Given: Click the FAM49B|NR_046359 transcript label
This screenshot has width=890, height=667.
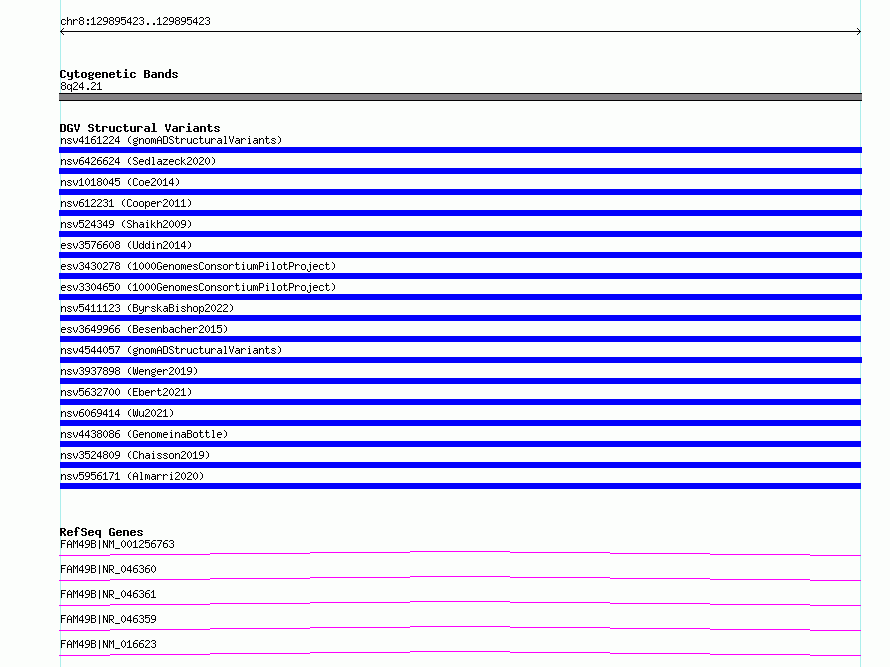Looking at the screenshot, I should 108,619.
